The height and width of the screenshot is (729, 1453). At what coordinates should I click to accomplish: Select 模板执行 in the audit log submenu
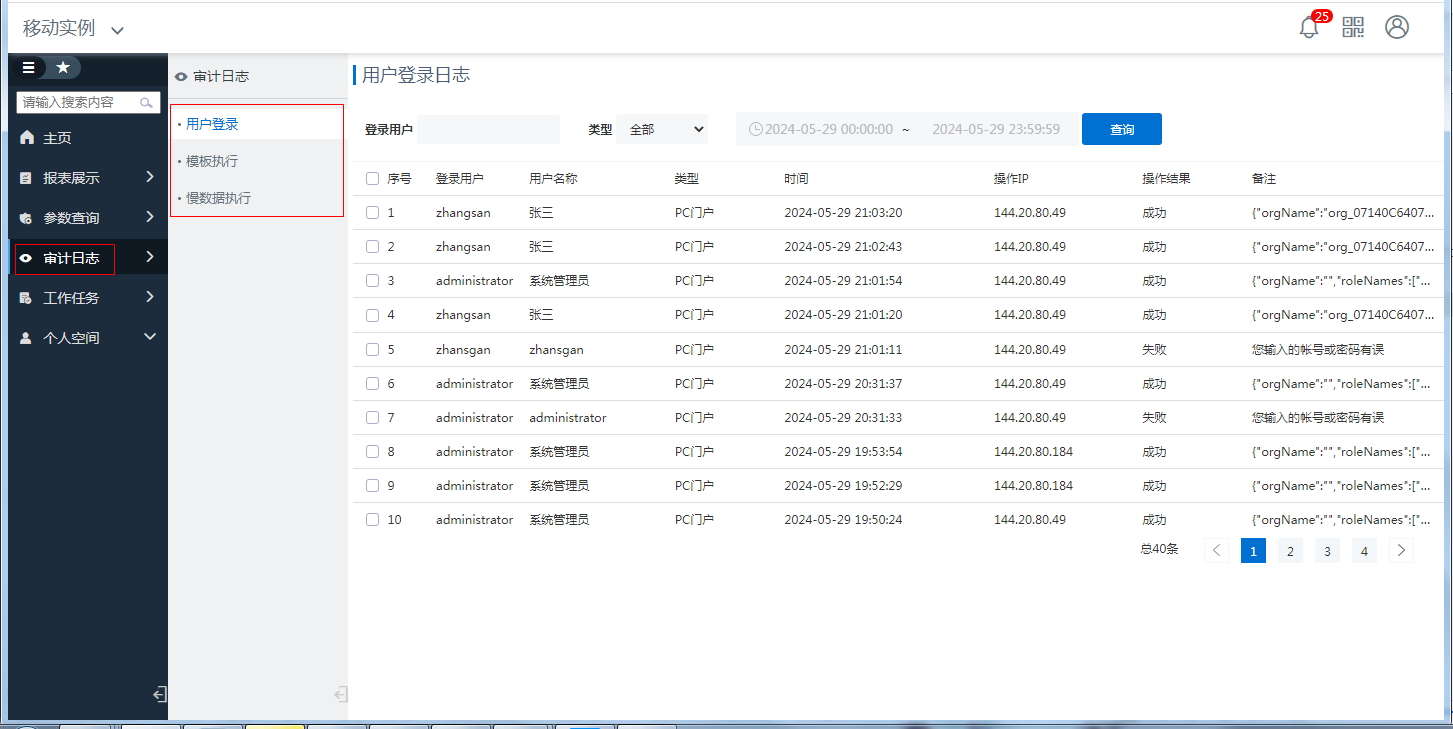click(212, 161)
